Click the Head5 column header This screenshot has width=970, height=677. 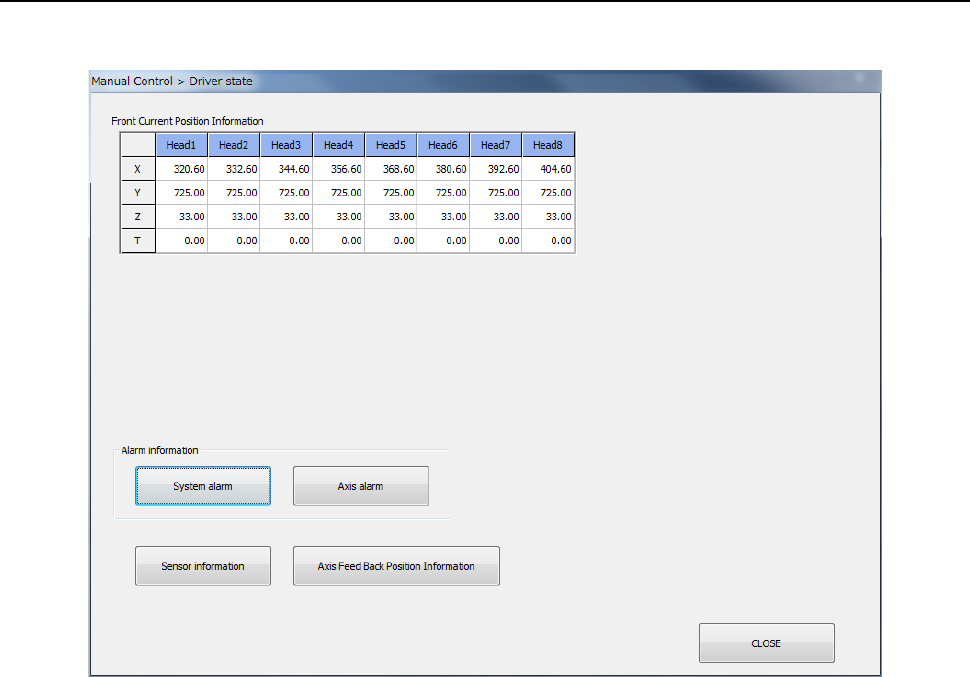click(x=391, y=146)
